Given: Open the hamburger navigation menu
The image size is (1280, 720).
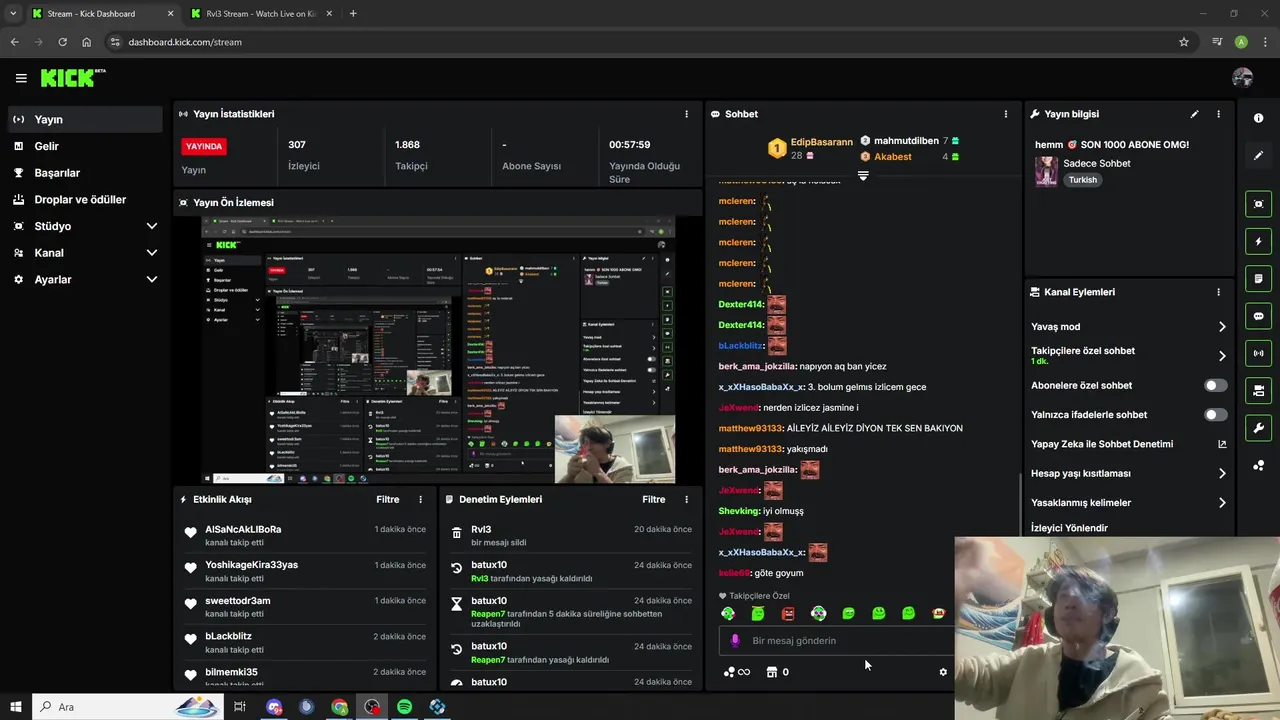Looking at the screenshot, I should tap(21, 78).
